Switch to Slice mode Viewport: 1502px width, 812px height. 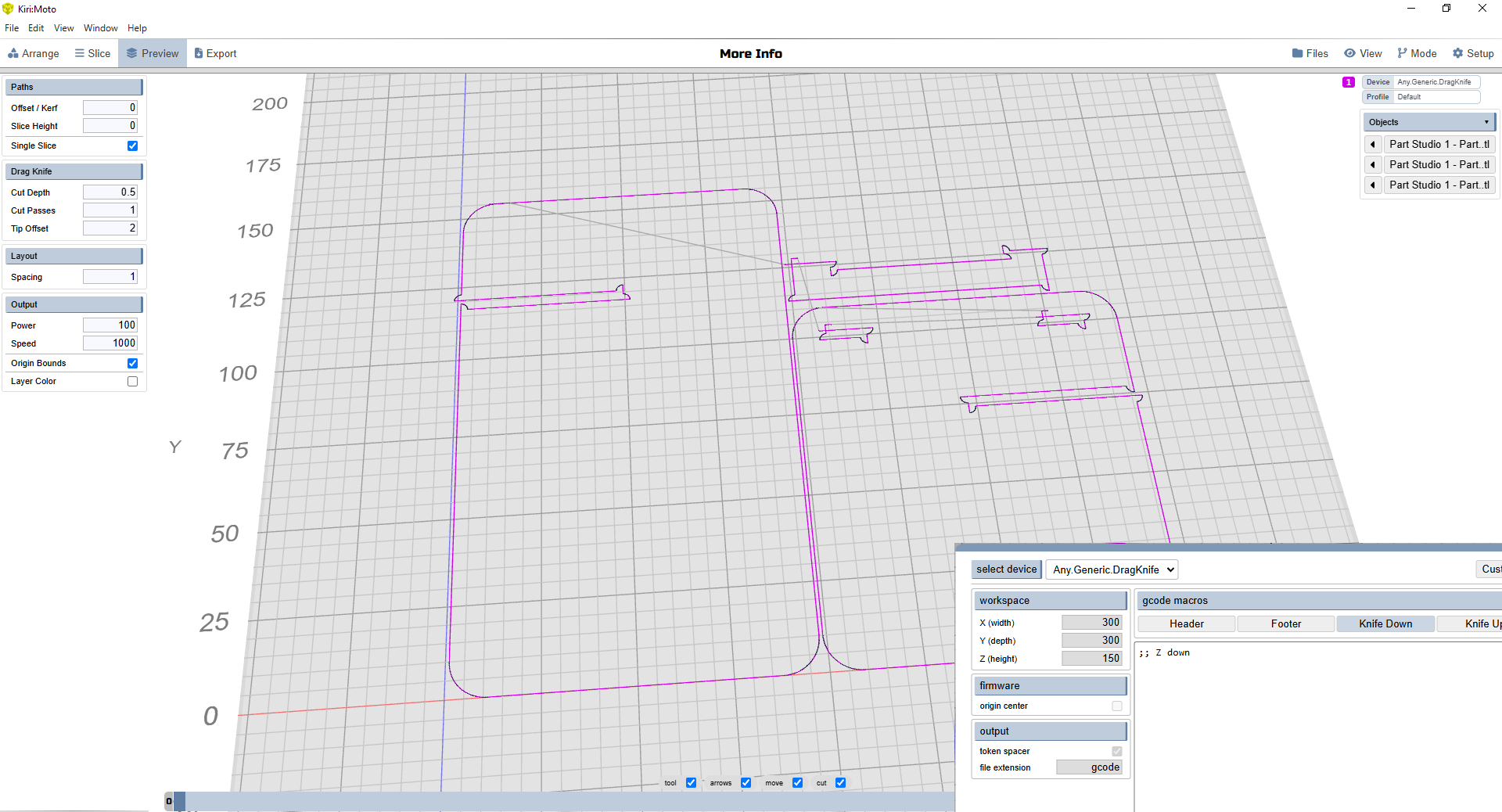coord(92,53)
